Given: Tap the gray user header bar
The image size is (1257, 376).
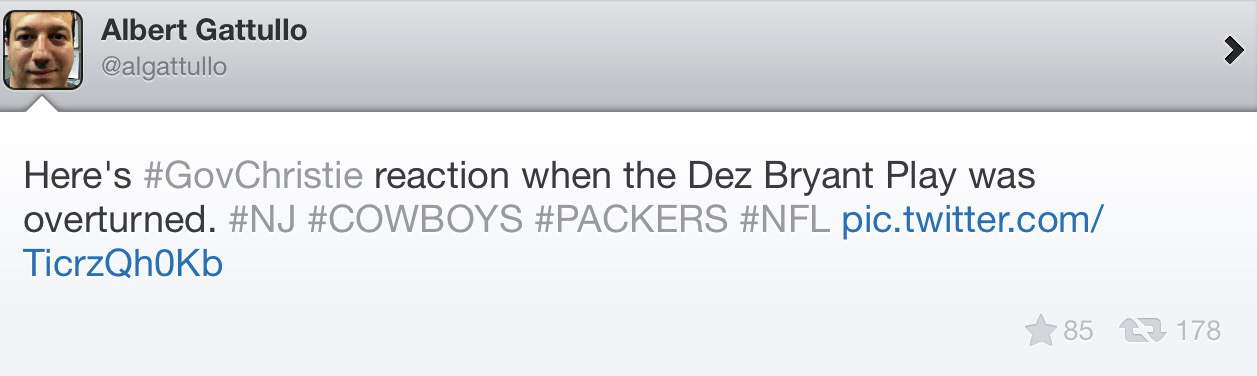Looking at the screenshot, I should tap(628, 54).
